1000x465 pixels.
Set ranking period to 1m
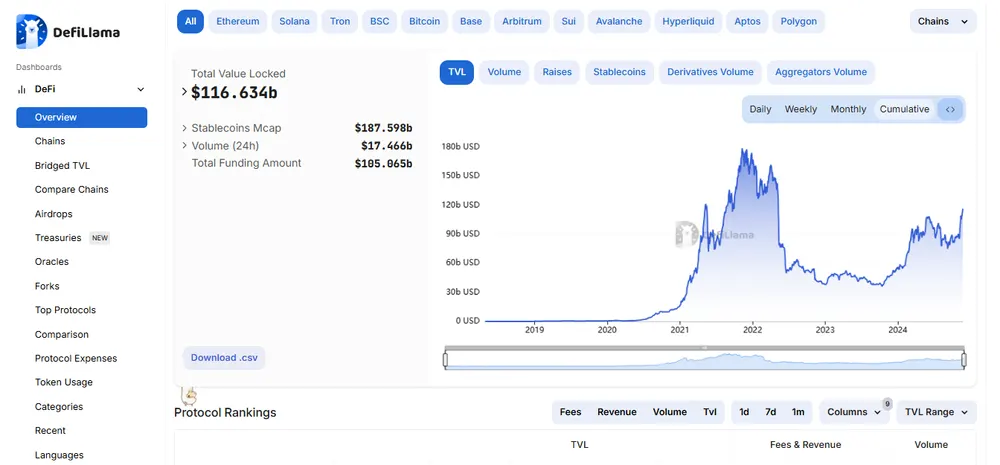[798, 412]
